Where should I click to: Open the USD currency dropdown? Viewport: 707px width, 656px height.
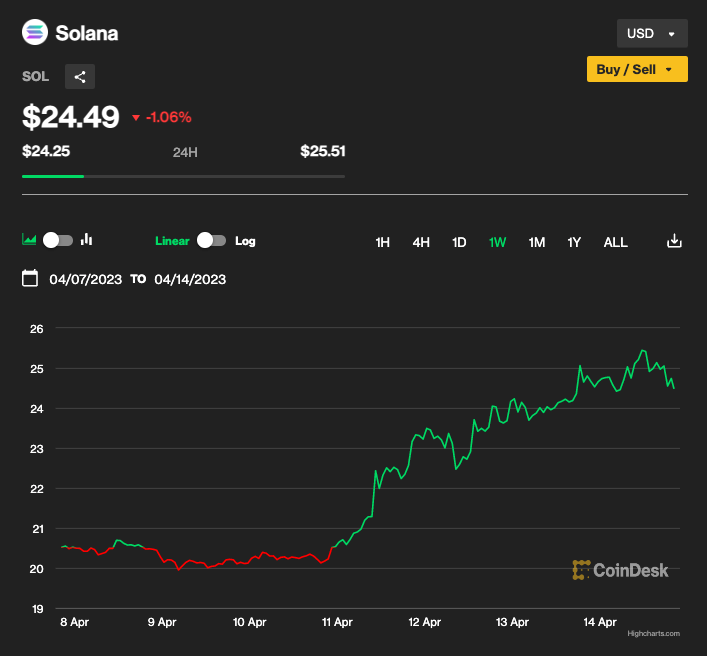click(652, 33)
